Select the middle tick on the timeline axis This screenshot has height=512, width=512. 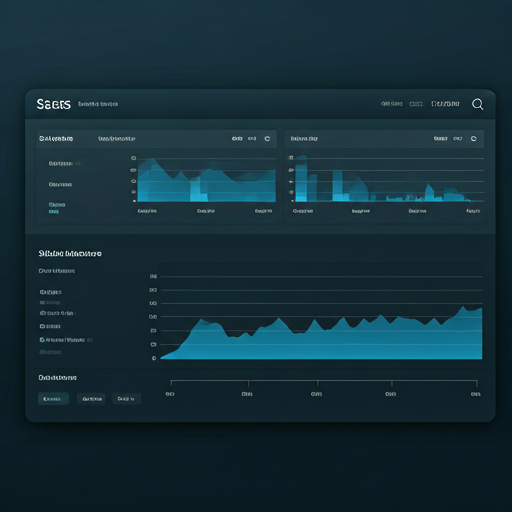318,383
